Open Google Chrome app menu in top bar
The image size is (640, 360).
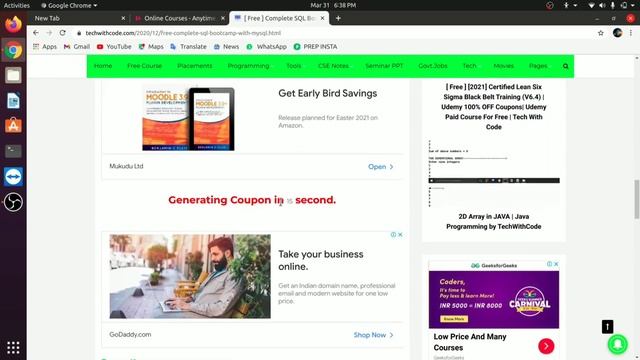69,5
